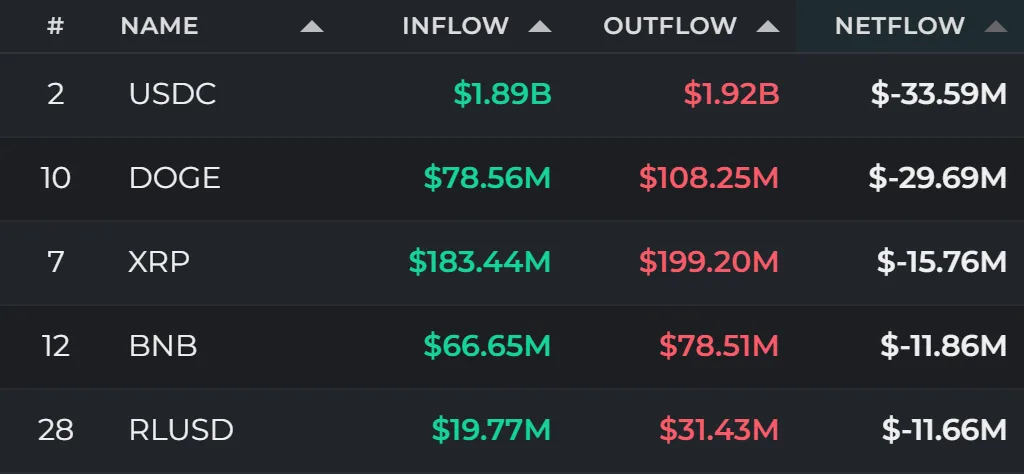Click BNB outflow value $78.51M

coord(719,345)
